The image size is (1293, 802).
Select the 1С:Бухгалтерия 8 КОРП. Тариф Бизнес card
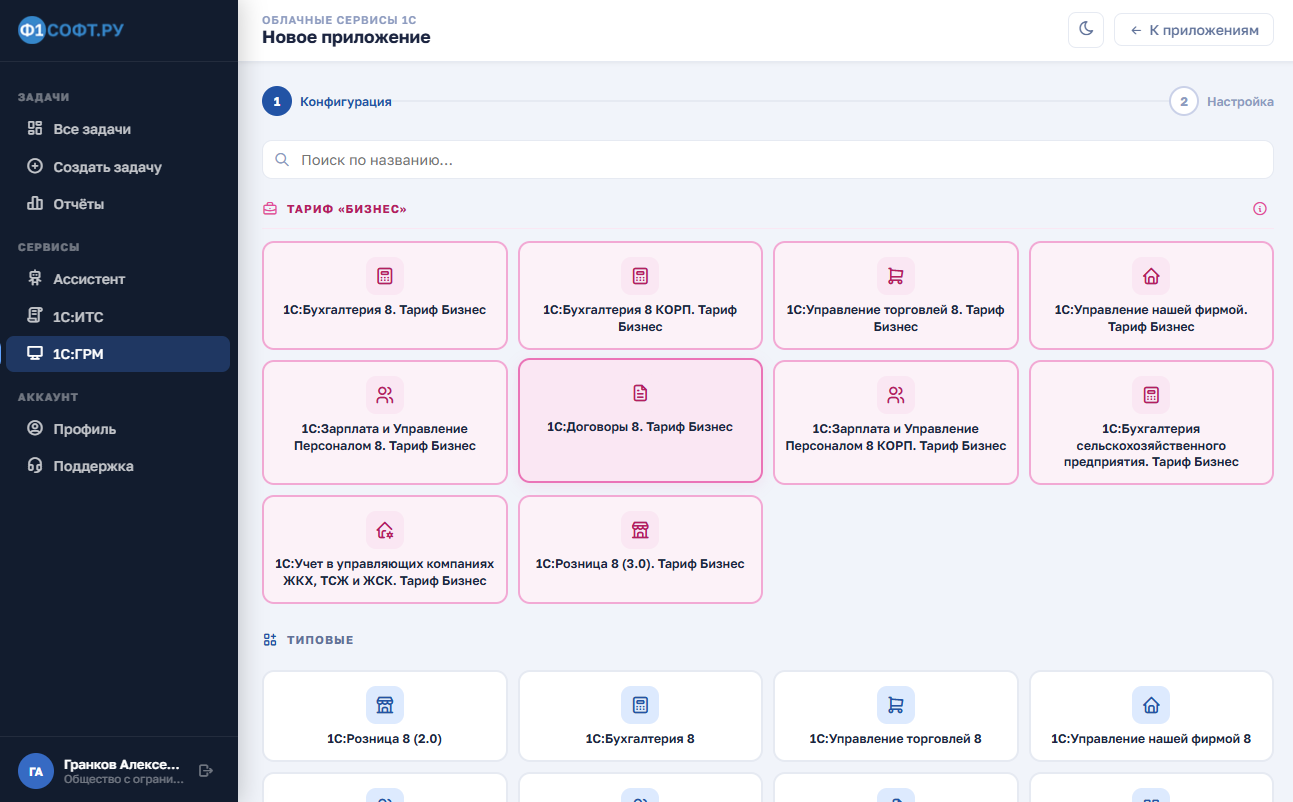click(640, 296)
